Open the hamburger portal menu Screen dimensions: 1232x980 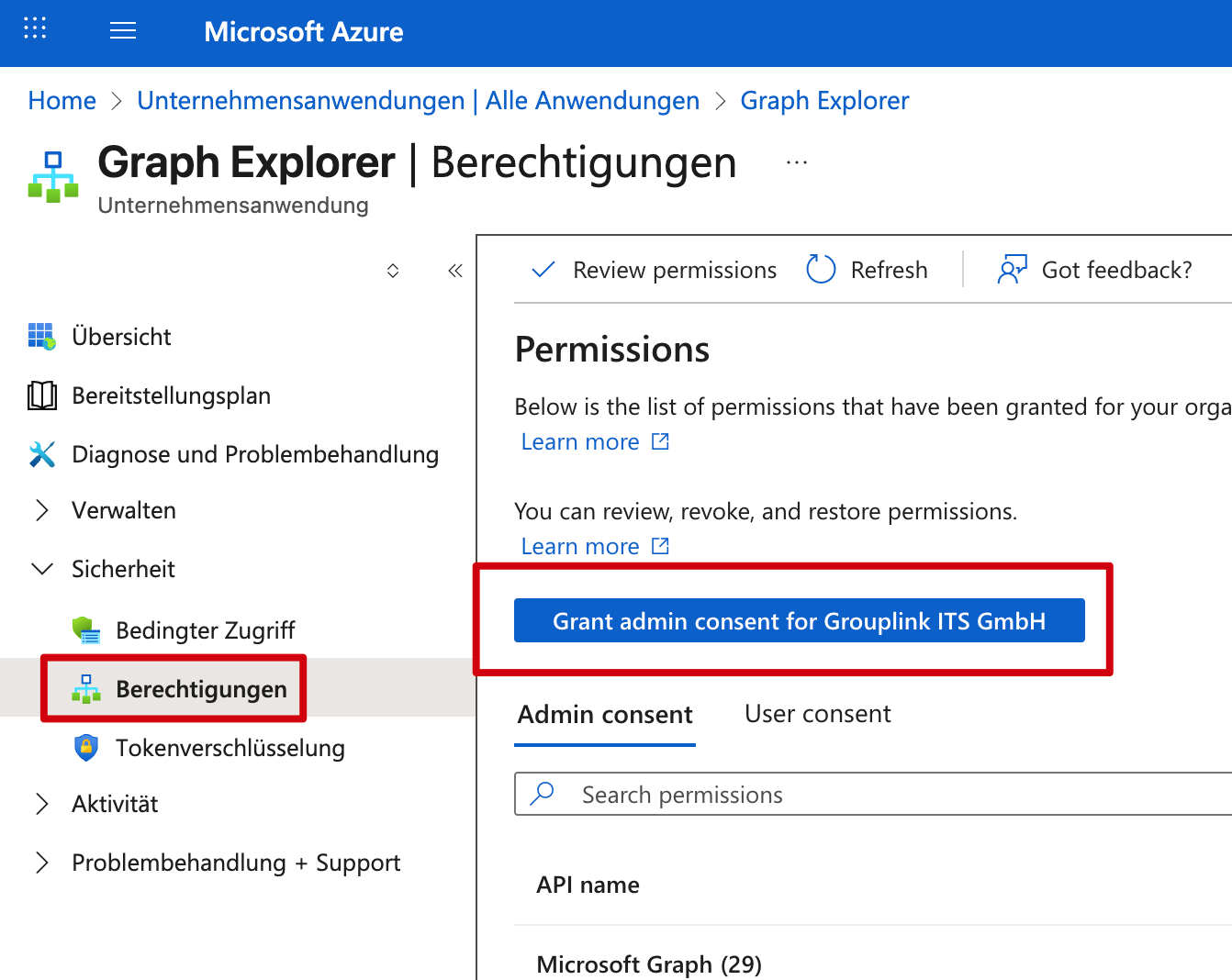click(x=123, y=31)
